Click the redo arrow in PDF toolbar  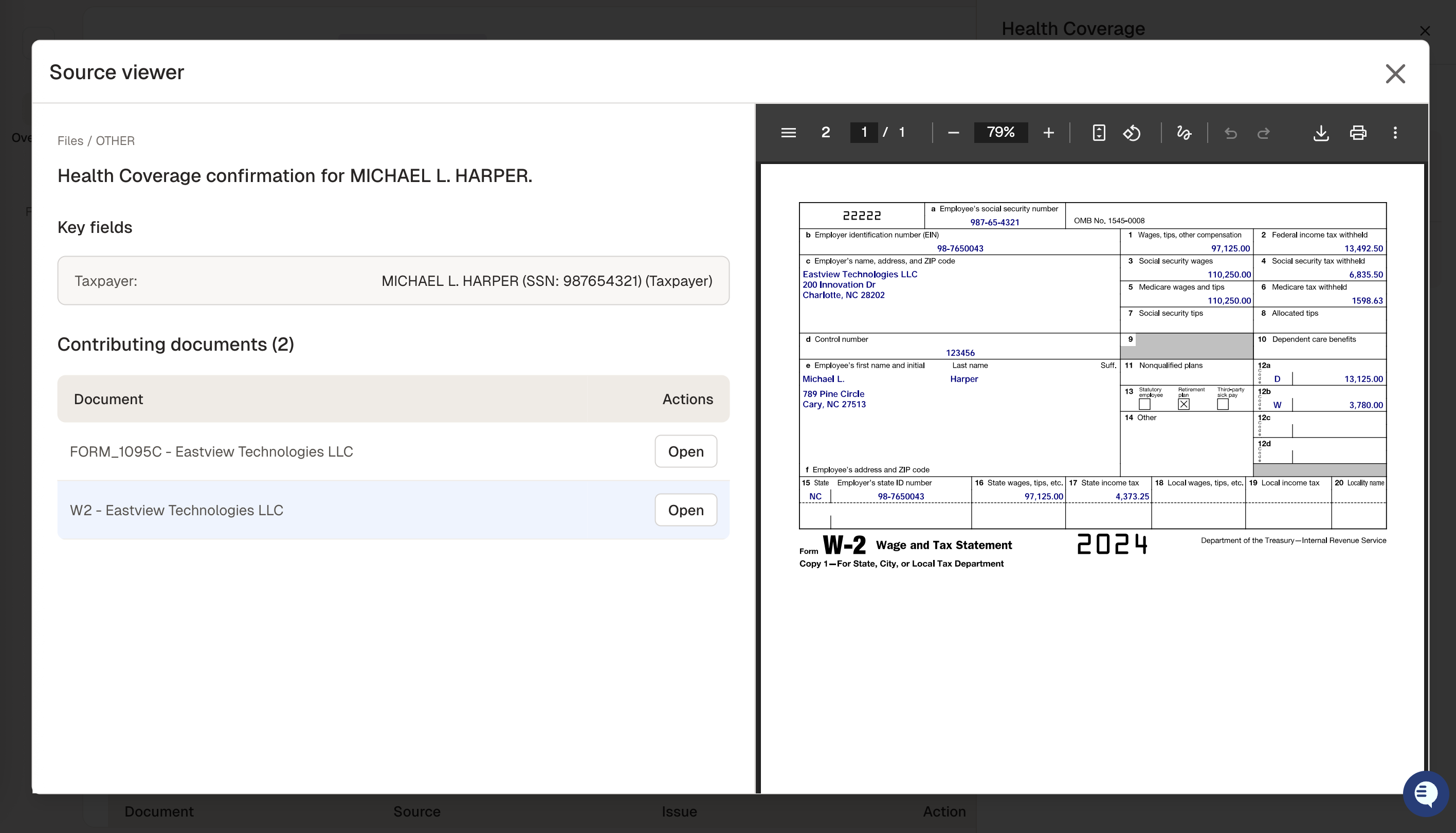point(1263,133)
